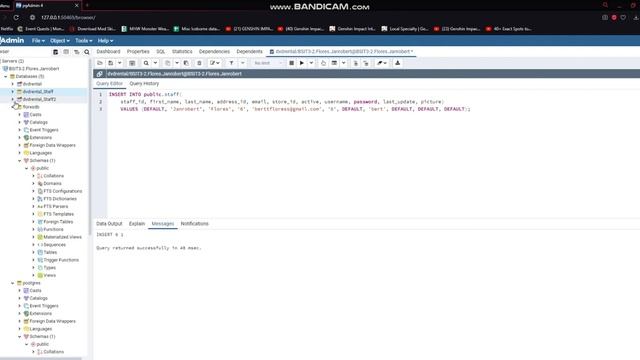640x360 pixels.
Task: Select the Sequences tree item
Action: pos(54,245)
